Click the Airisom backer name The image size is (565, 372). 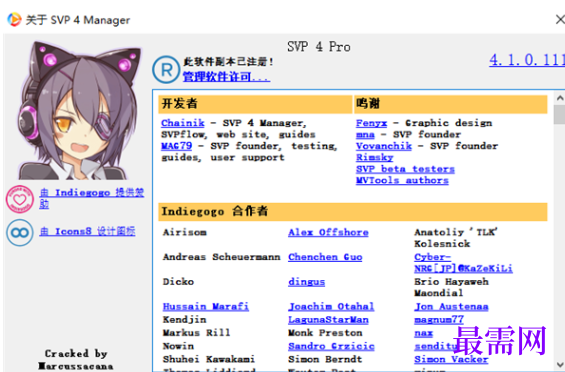point(184,232)
